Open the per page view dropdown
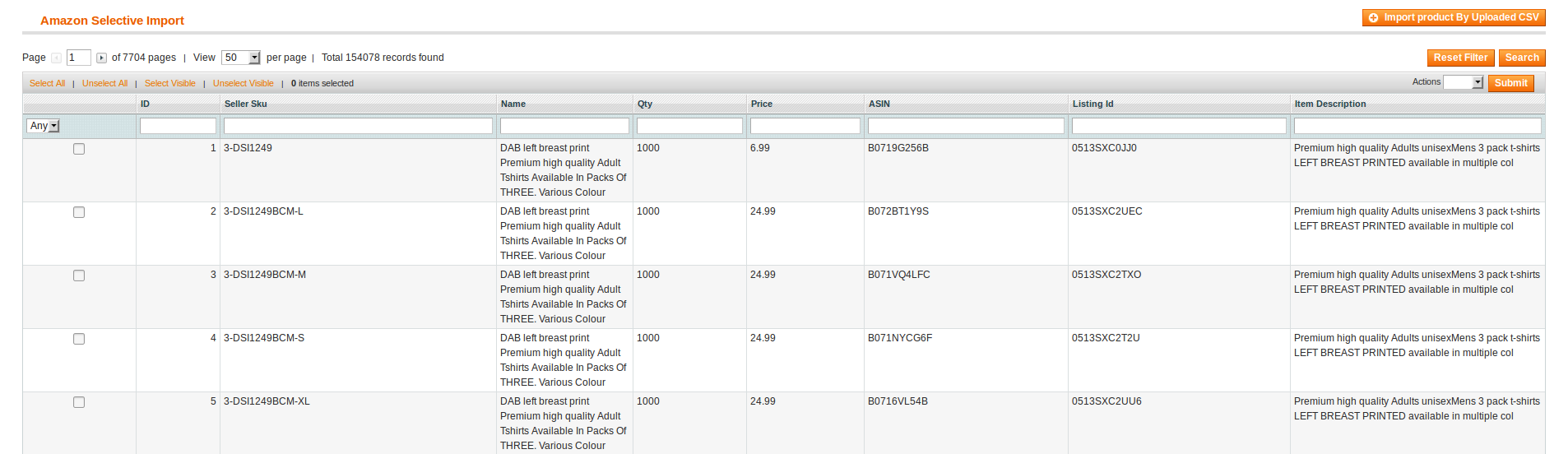This screenshot has width=1568, height=454. tap(241, 58)
